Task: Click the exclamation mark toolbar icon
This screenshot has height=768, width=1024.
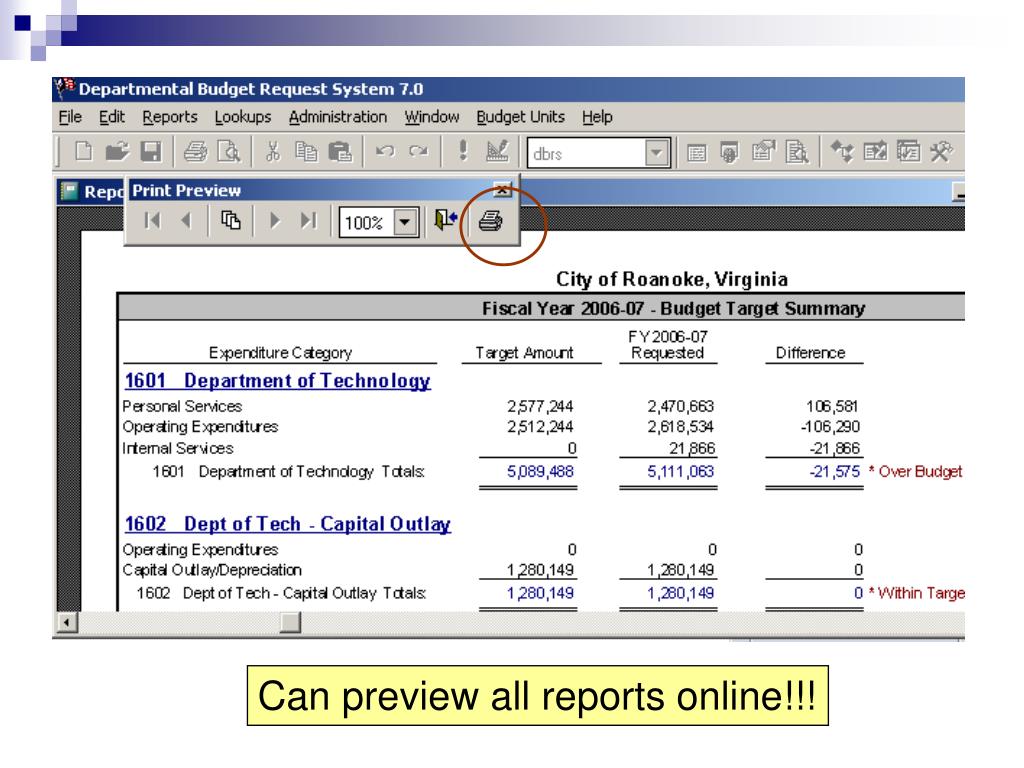Action: pyautogui.click(x=463, y=151)
